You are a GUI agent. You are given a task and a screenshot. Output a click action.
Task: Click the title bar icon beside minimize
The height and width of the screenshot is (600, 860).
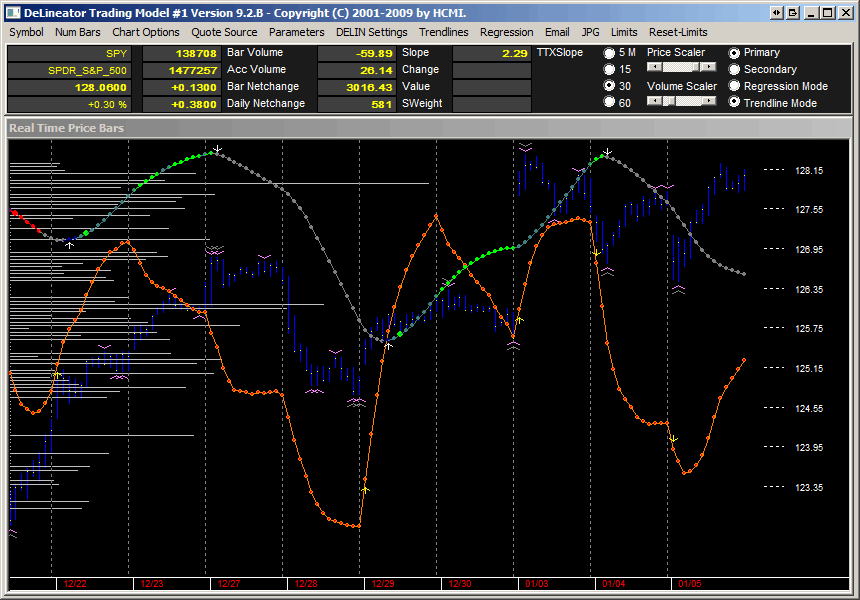click(x=793, y=13)
